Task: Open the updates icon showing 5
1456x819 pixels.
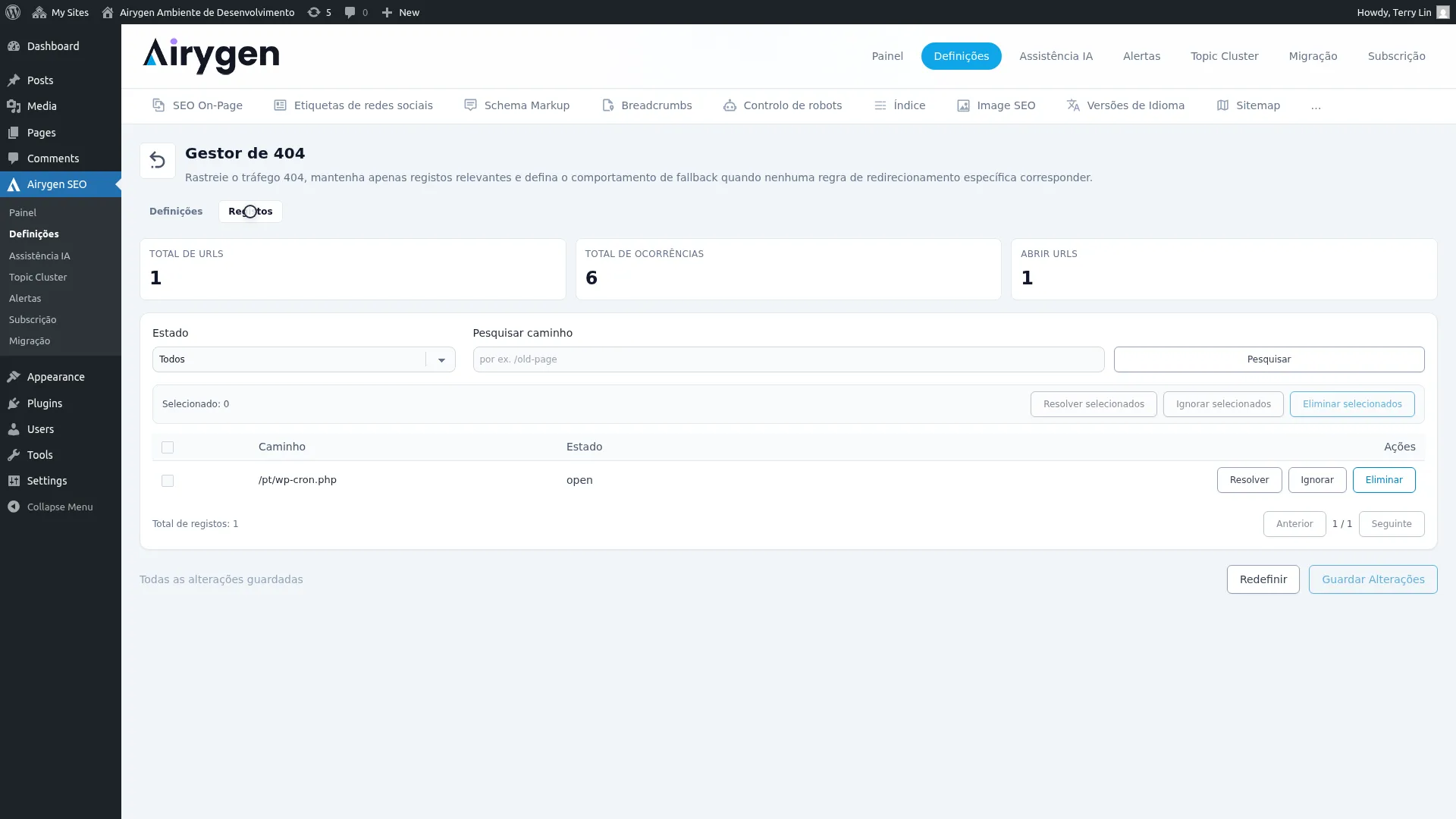Action: [314, 12]
